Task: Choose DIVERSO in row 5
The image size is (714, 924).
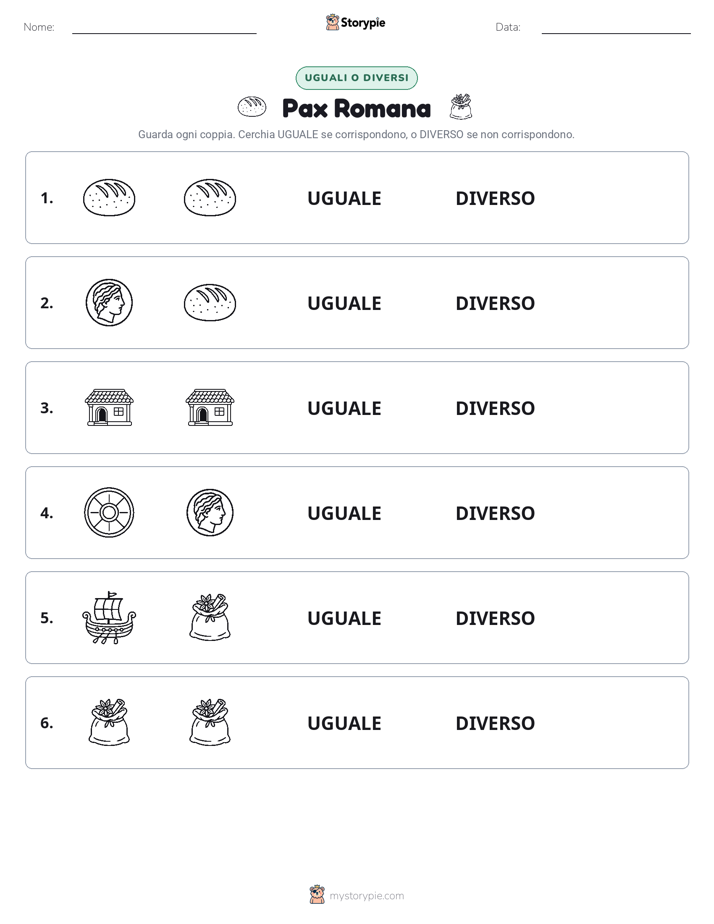Action: coord(495,618)
